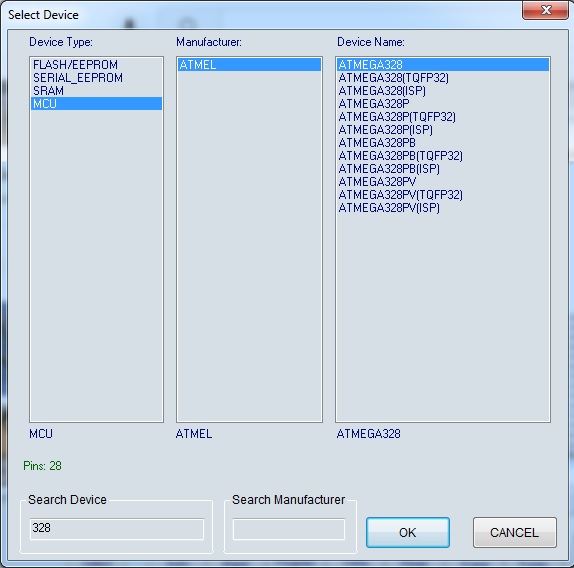Select ATMEGA328PV device name
Viewport: 574px width, 568px height.
point(443,182)
